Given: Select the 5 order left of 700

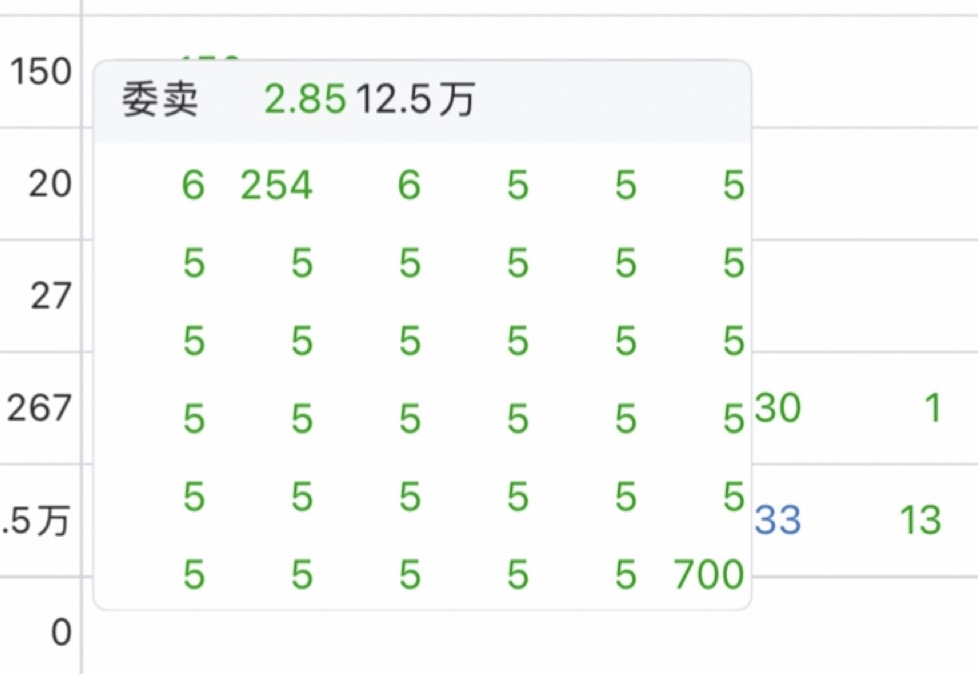Looking at the screenshot, I should [626, 575].
